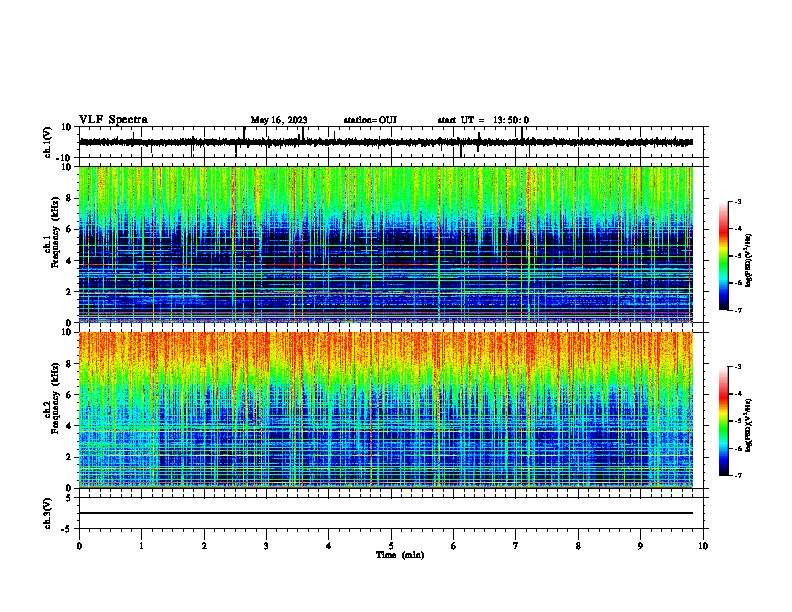This screenshot has width=792, height=612.
Task: Click the 'ch.1(V)' waveform axis label
Action: [x=48, y=142]
